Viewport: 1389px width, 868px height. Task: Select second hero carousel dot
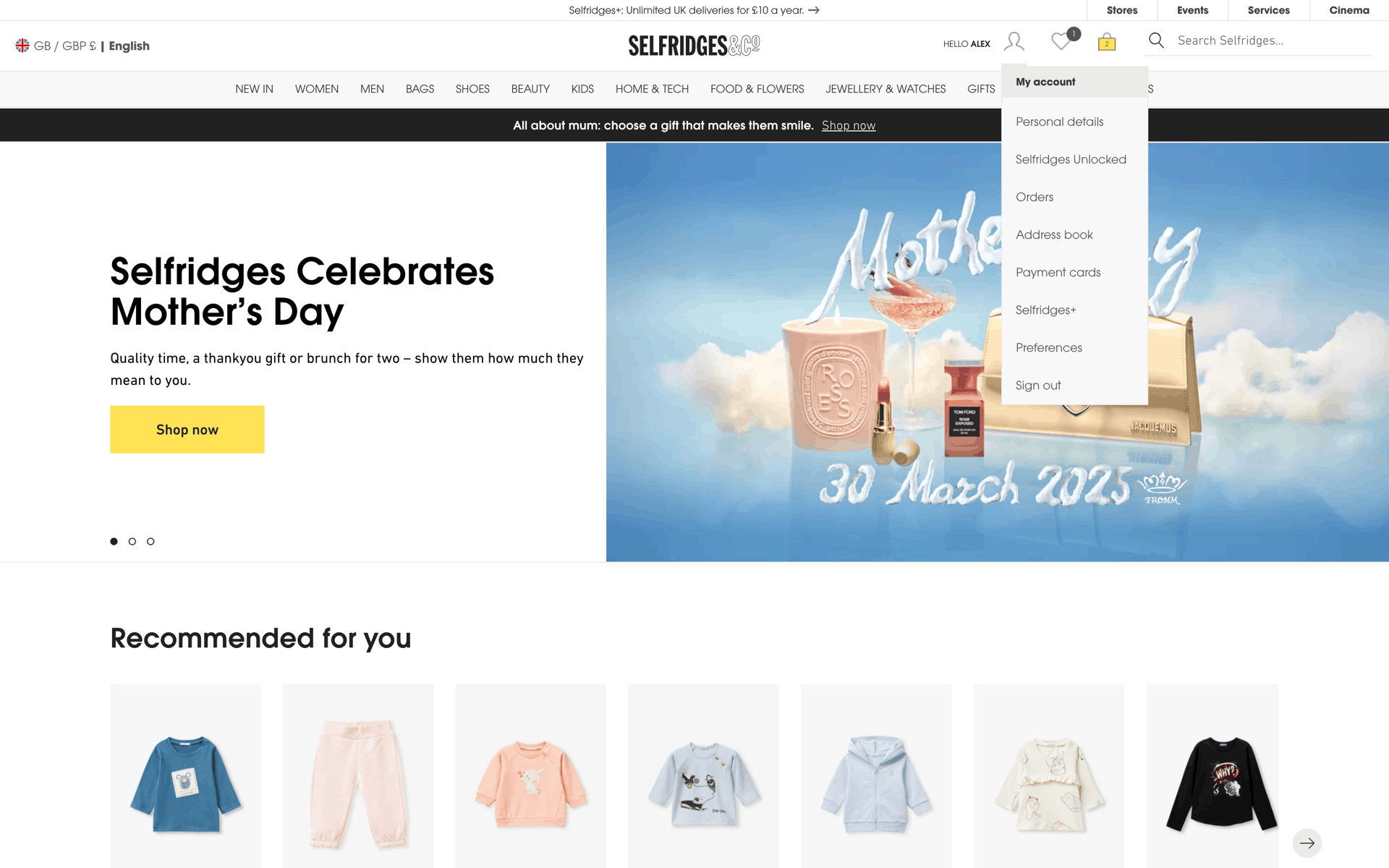click(x=132, y=541)
